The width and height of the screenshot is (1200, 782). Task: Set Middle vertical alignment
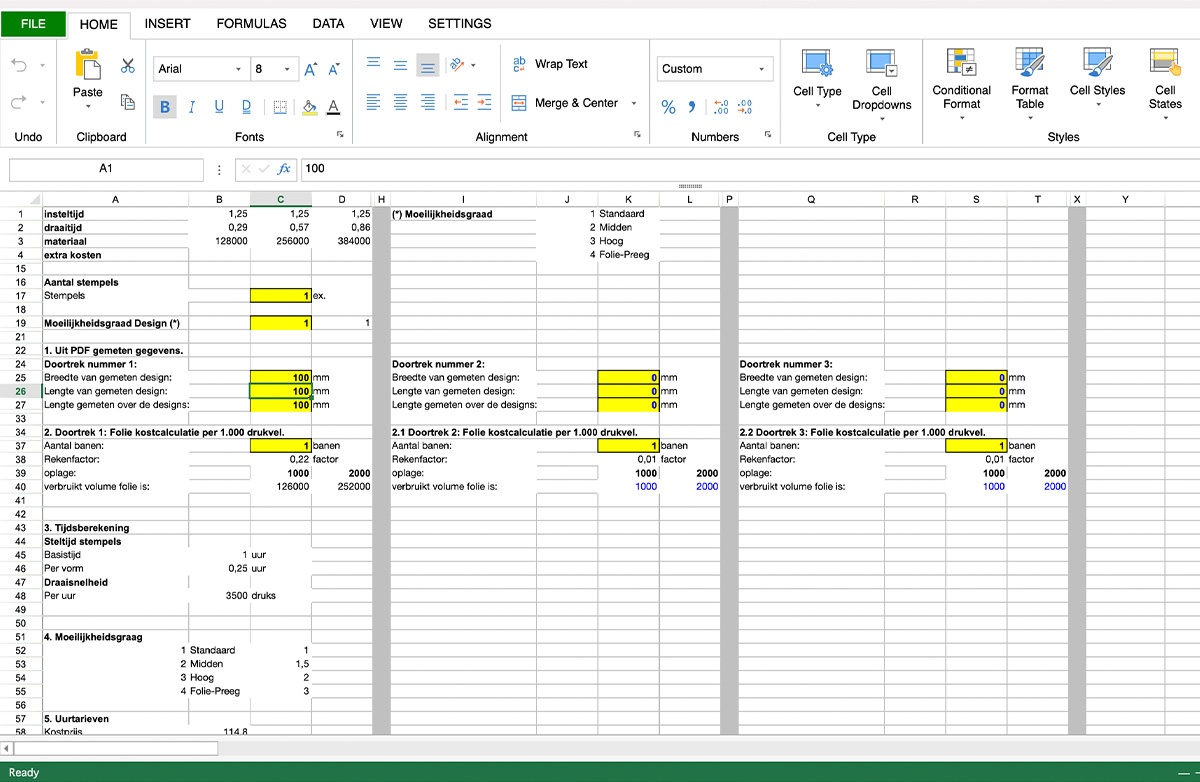click(x=400, y=65)
